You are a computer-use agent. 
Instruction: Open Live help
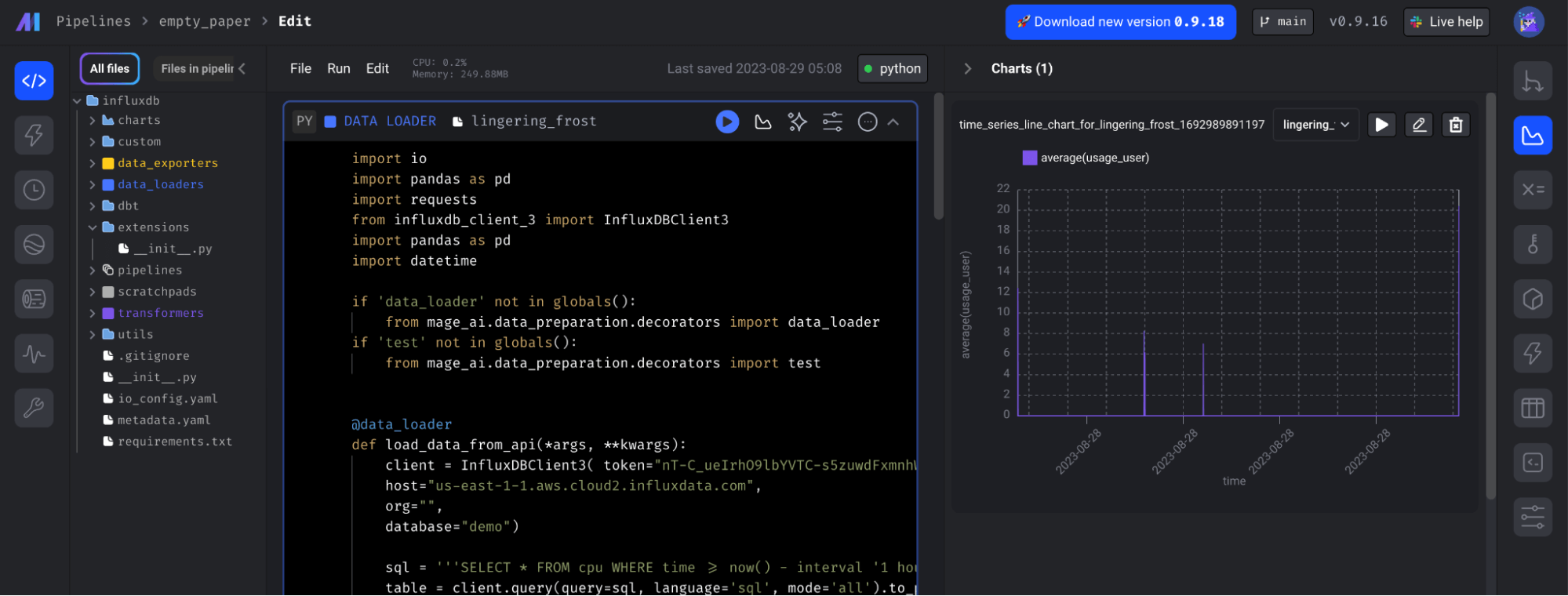(x=1446, y=22)
